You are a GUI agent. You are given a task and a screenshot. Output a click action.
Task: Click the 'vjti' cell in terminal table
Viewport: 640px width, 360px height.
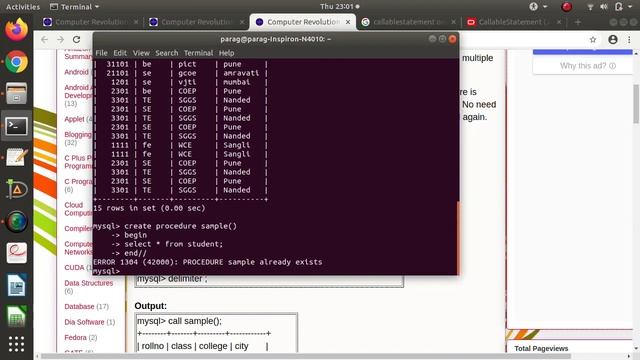(x=187, y=82)
